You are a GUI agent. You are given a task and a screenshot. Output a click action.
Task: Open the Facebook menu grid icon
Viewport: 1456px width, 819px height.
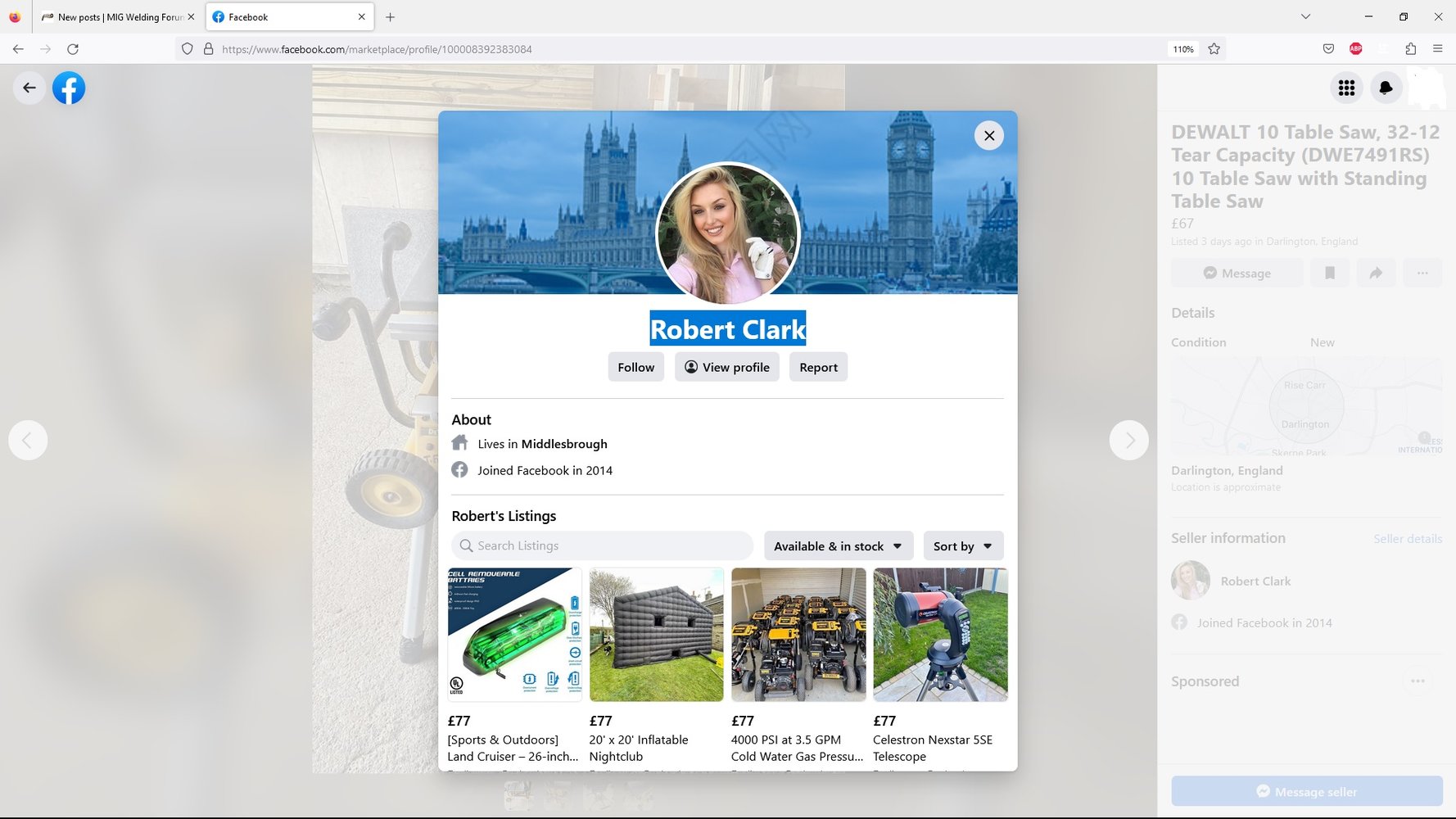click(1346, 88)
